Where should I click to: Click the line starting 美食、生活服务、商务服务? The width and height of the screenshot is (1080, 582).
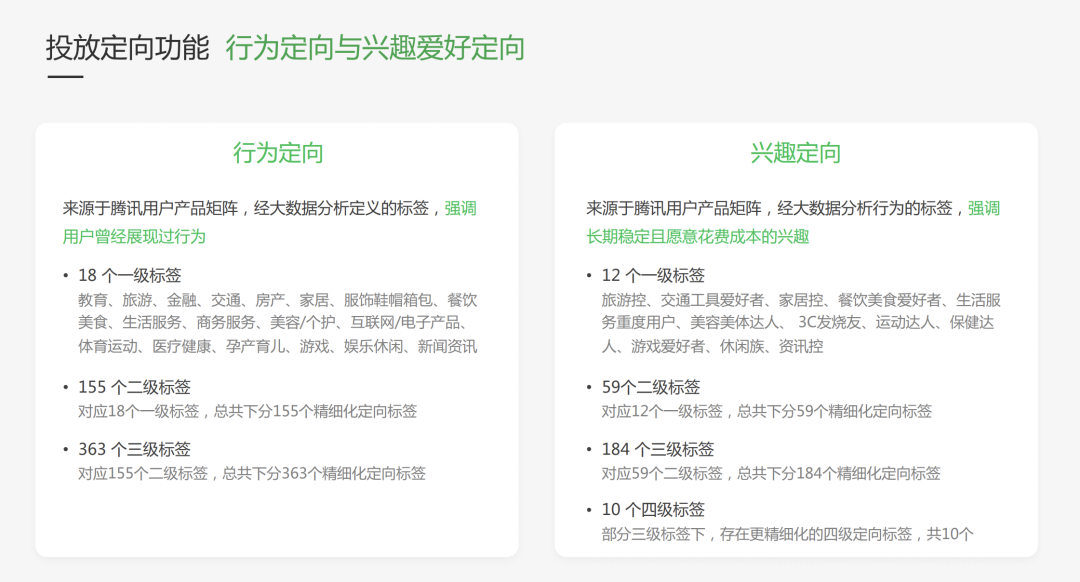[273, 322]
